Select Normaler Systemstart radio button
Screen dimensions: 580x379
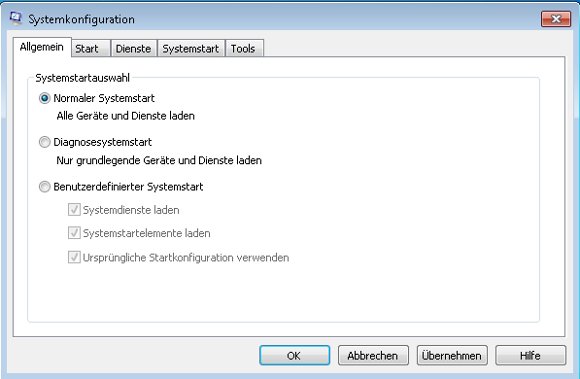point(44,98)
